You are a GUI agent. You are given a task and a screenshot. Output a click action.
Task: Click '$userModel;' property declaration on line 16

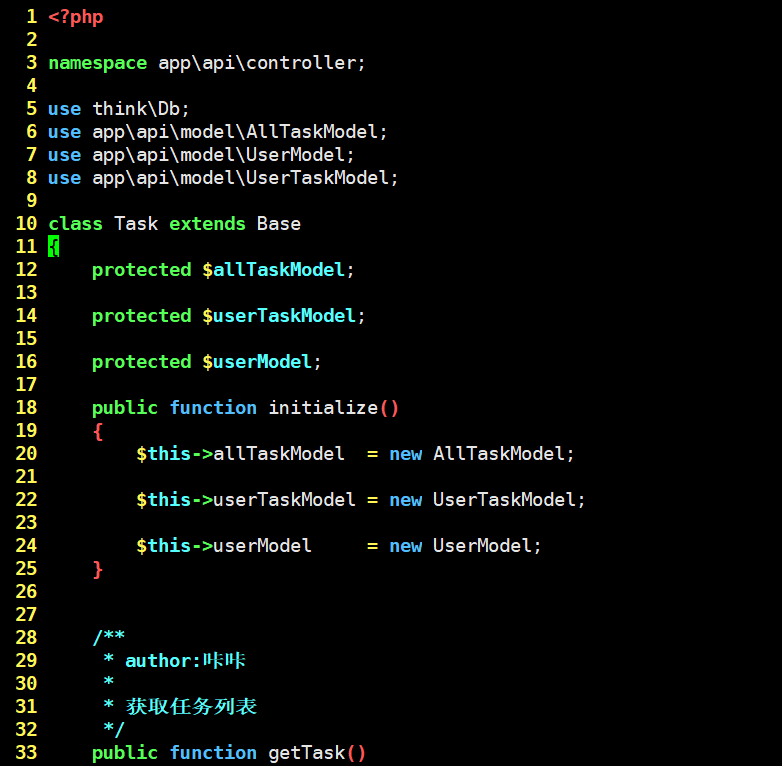(x=262, y=362)
